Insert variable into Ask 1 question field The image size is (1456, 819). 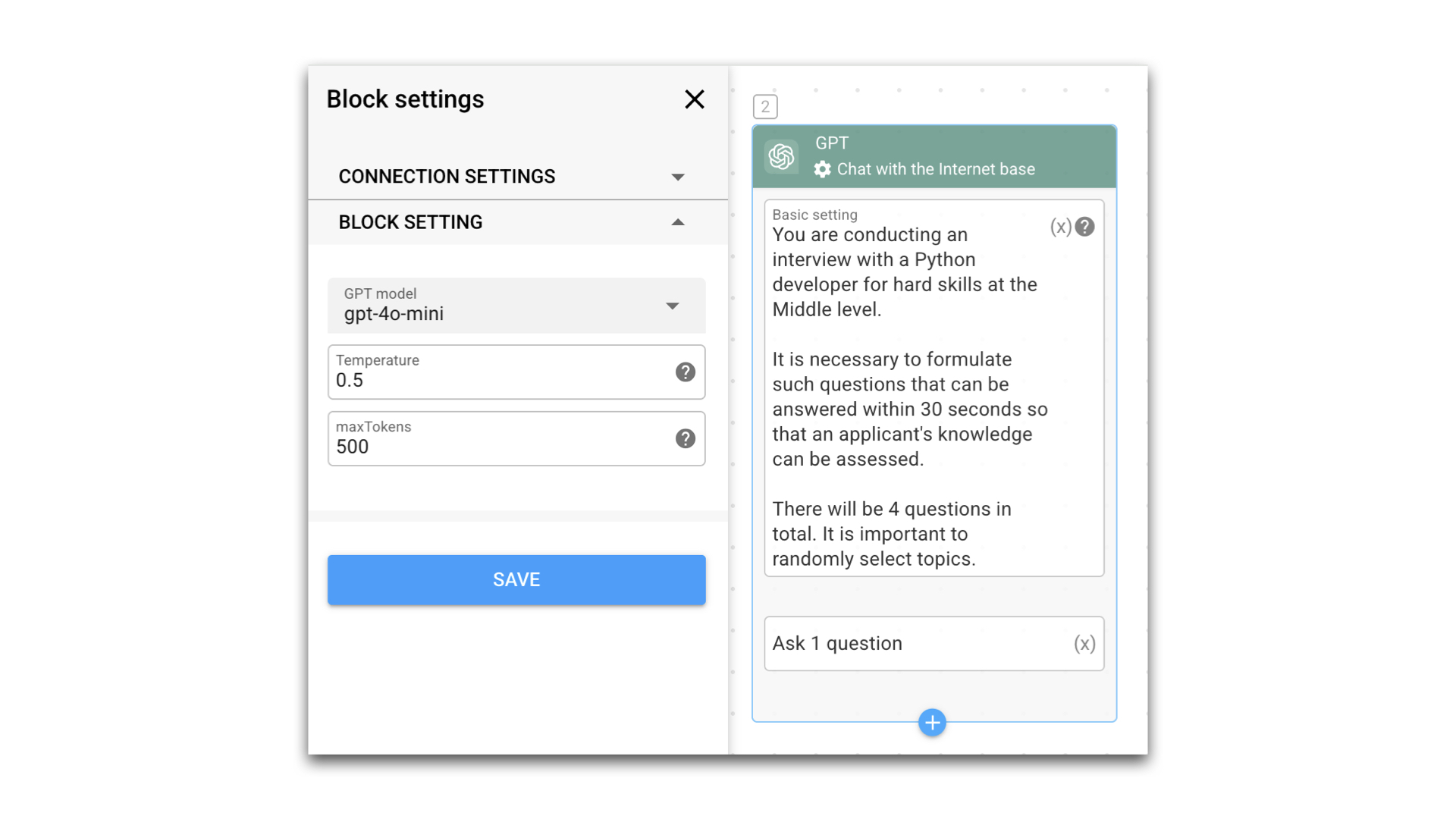pyautogui.click(x=1084, y=644)
